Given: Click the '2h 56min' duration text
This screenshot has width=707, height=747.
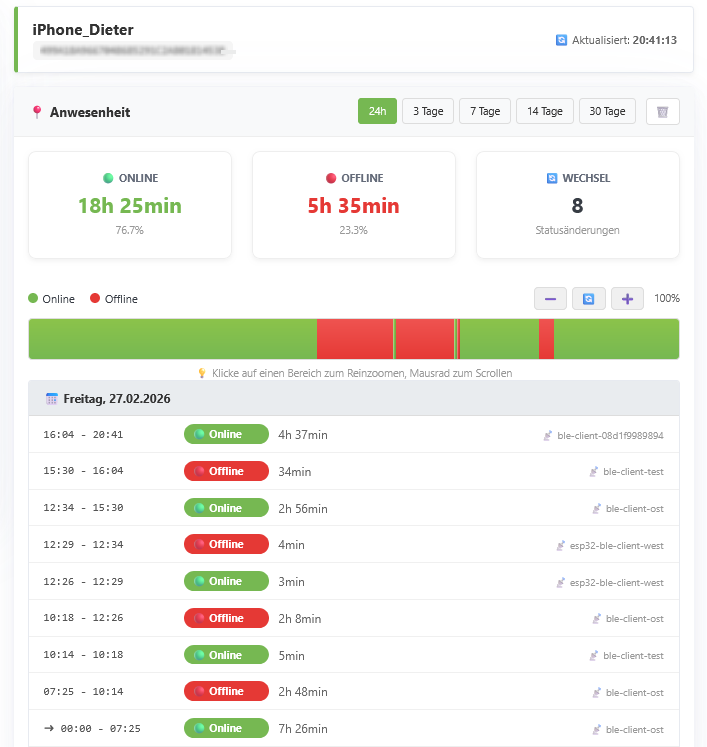Looking at the screenshot, I should tap(303, 509).
